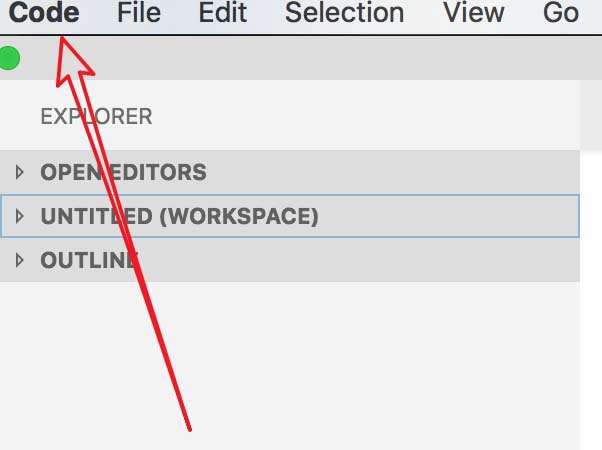The width and height of the screenshot is (602, 450).
Task: Click the green zoom window button
Action: (9, 59)
